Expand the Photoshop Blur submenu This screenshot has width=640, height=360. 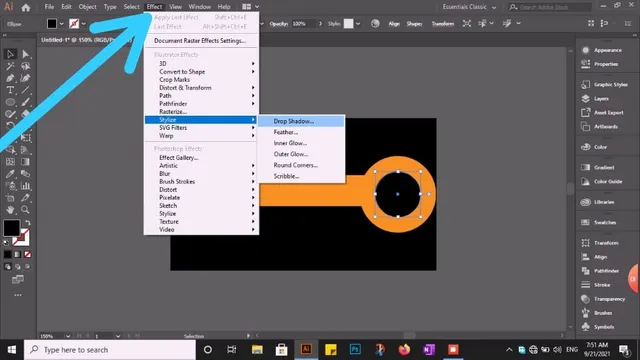[202, 173]
